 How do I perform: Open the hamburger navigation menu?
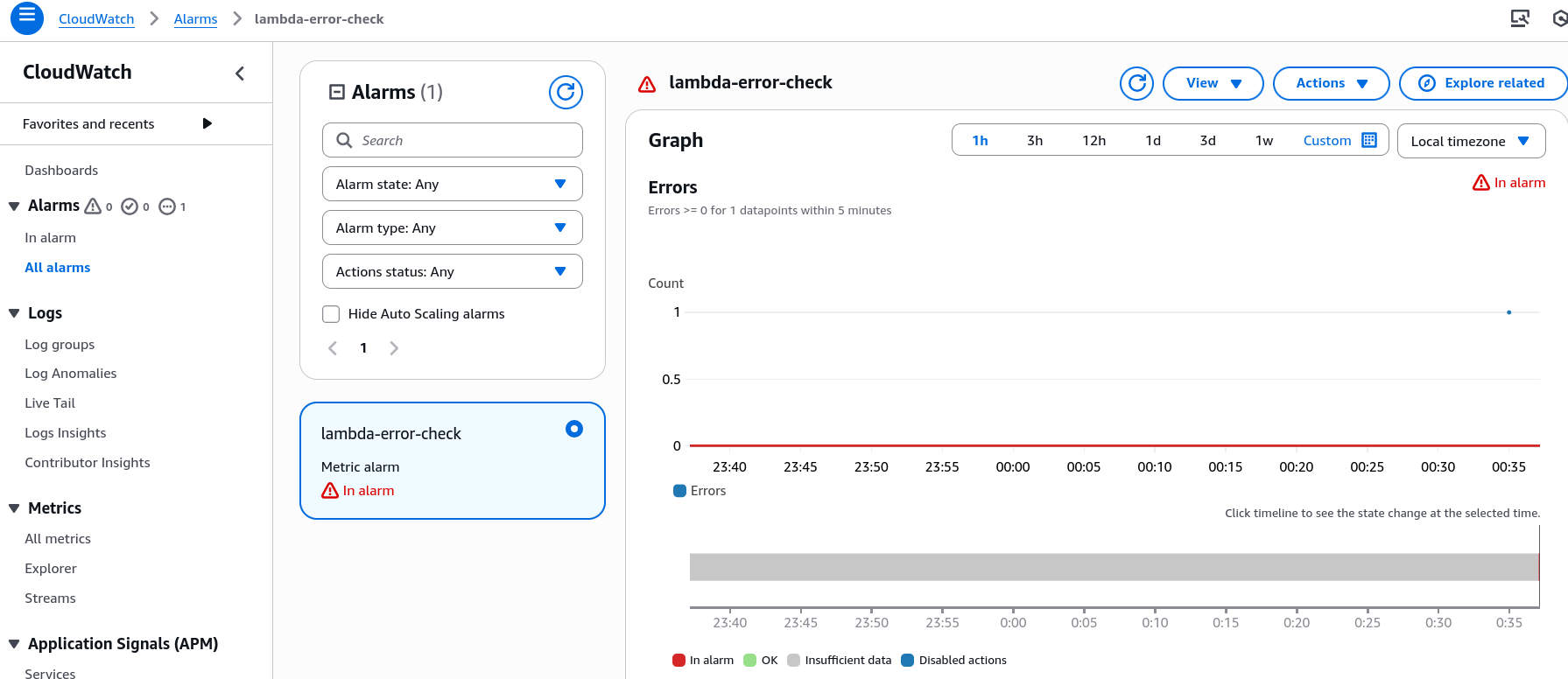pyautogui.click(x=27, y=17)
